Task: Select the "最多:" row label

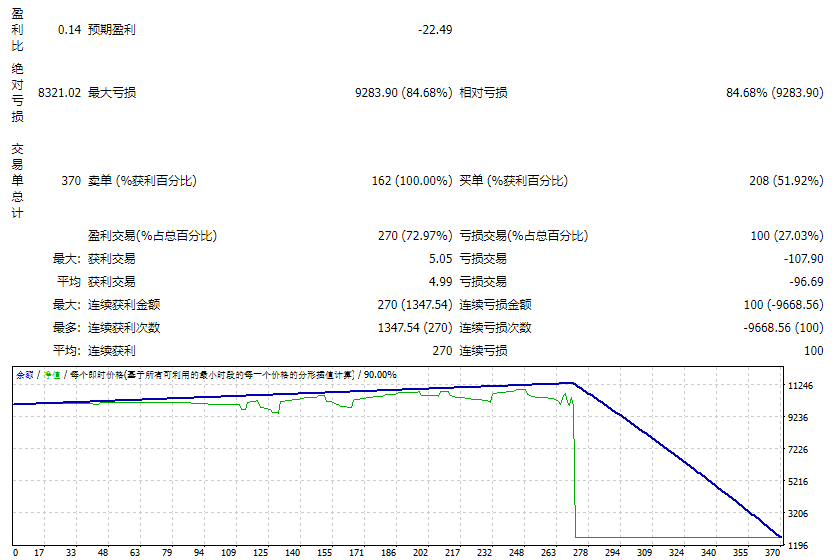Action: point(66,328)
